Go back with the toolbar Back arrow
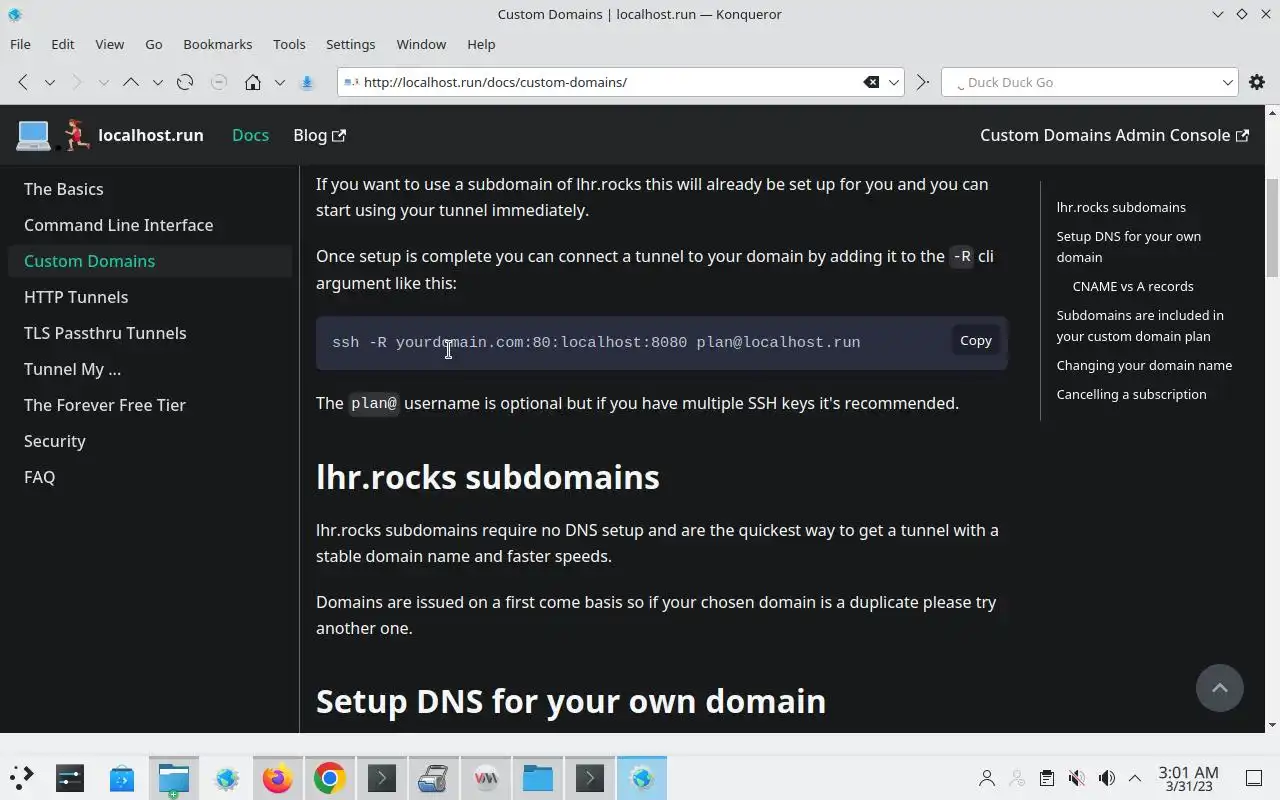 (x=23, y=82)
